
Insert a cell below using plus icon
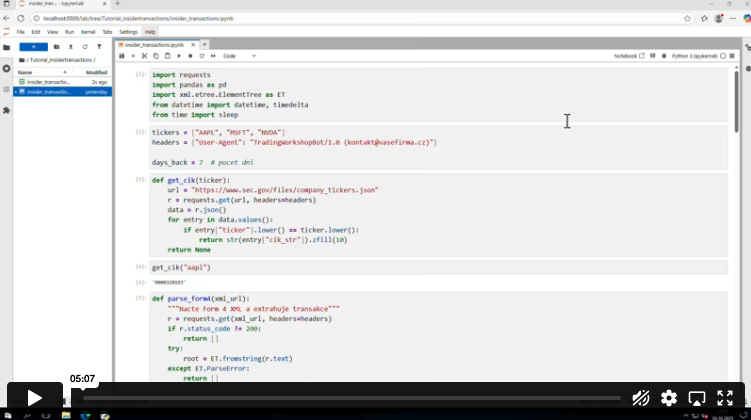(133, 56)
